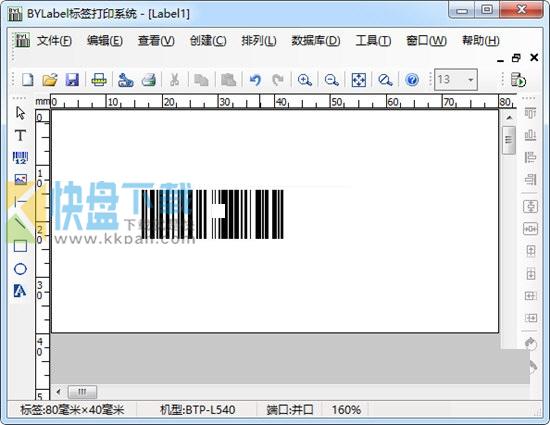Viewport: 550px width, 425px height.
Task: Open the 排列(L) menu
Action: pyautogui.click(x=259, y=41)
